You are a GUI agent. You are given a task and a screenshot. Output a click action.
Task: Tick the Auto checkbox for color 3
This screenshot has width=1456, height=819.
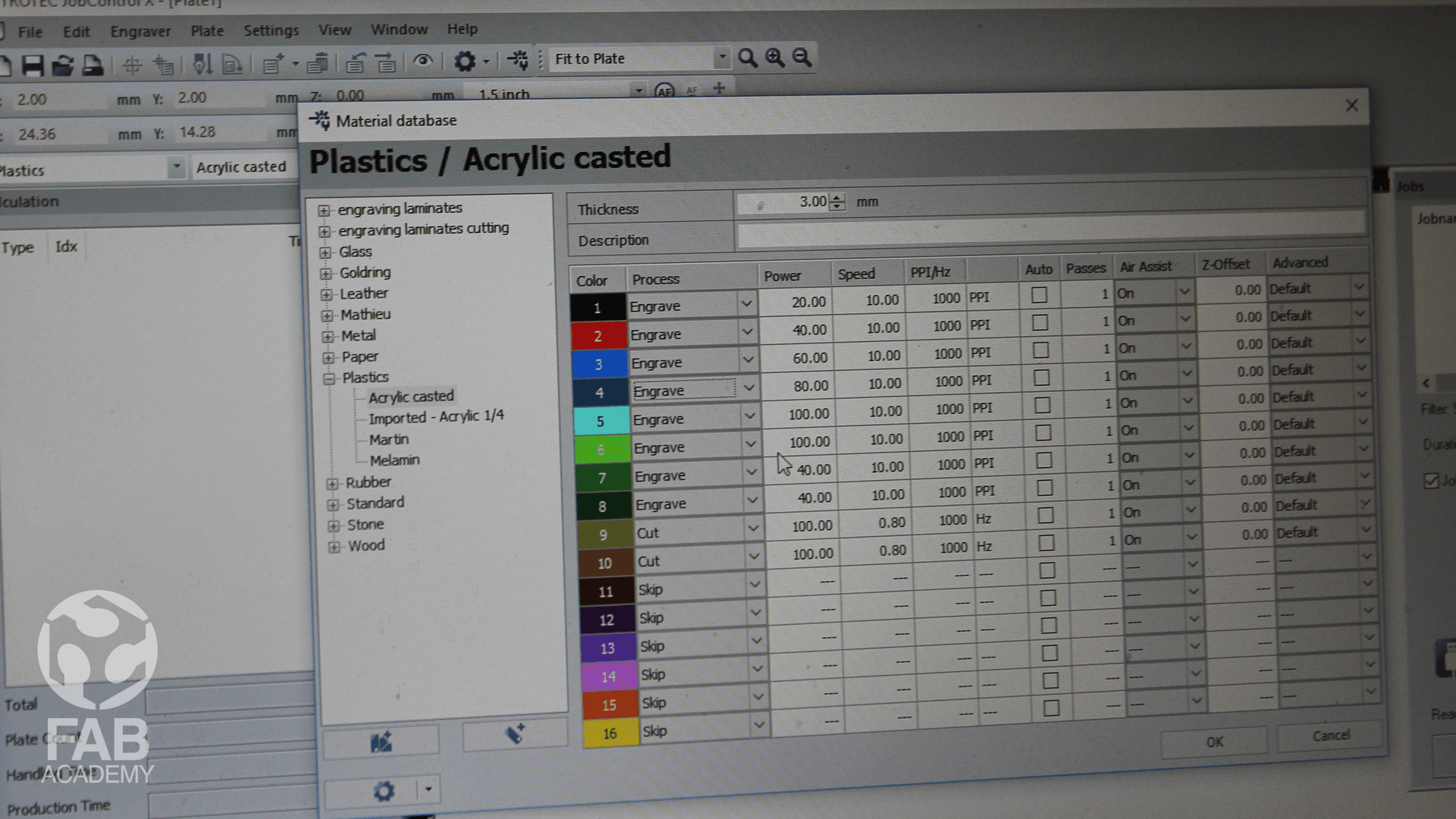point(1040,350)
